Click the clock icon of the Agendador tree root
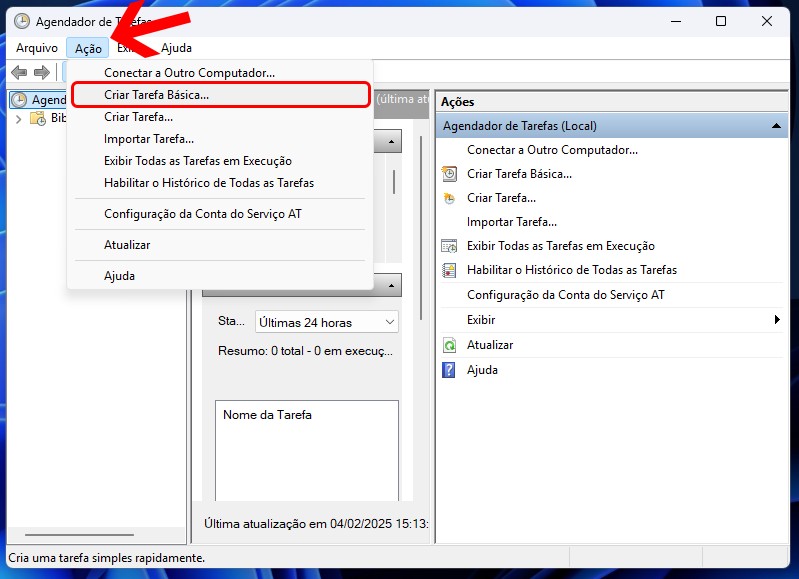799x579 pixels. 19,100
